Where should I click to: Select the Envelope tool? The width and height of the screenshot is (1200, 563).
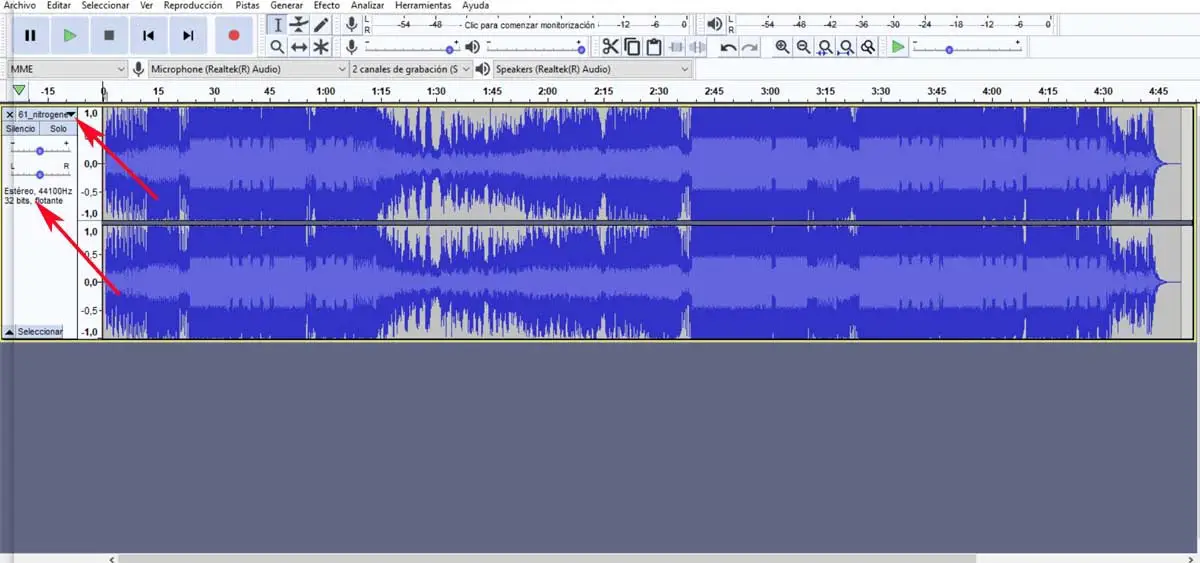299,24
